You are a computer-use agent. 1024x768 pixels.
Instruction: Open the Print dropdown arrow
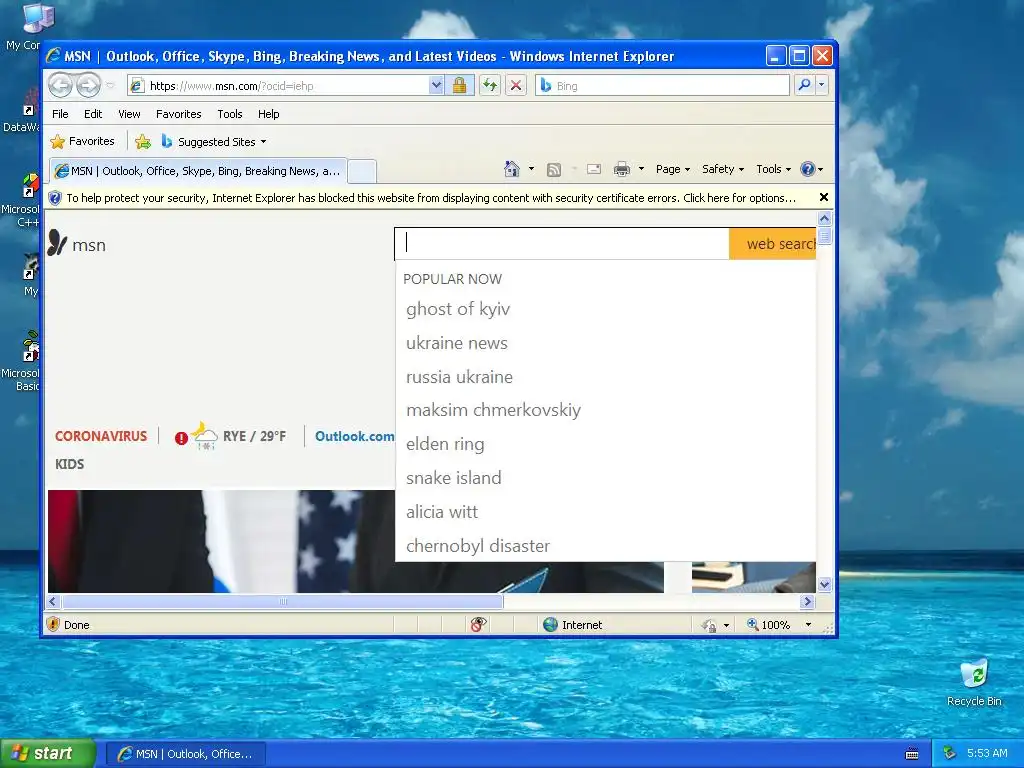click(x=641, y=169)
